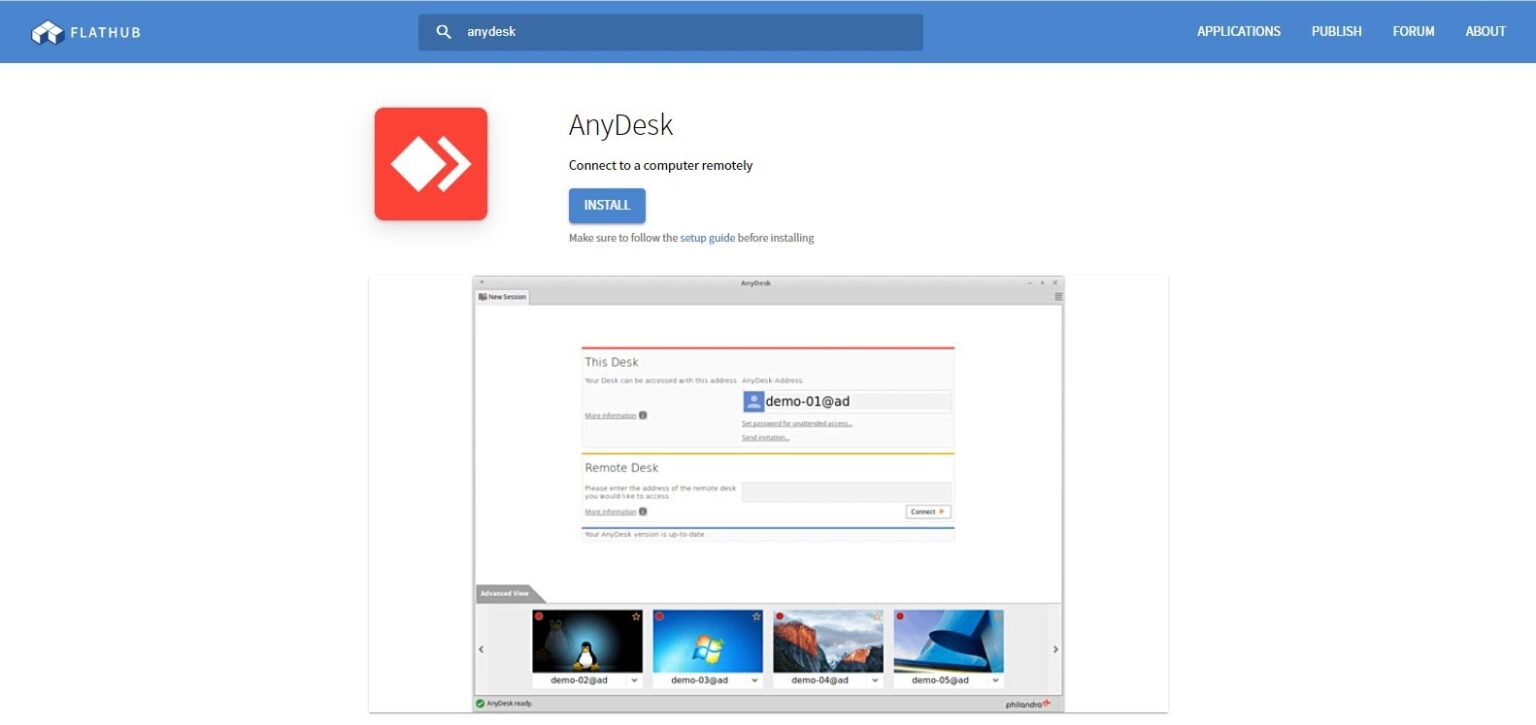Image resolution: width=1536 pixels, height=725 pixels.
Task: Click the magnifier icon in the search bar
Action: pyautogui.click(x=443, y=31)
